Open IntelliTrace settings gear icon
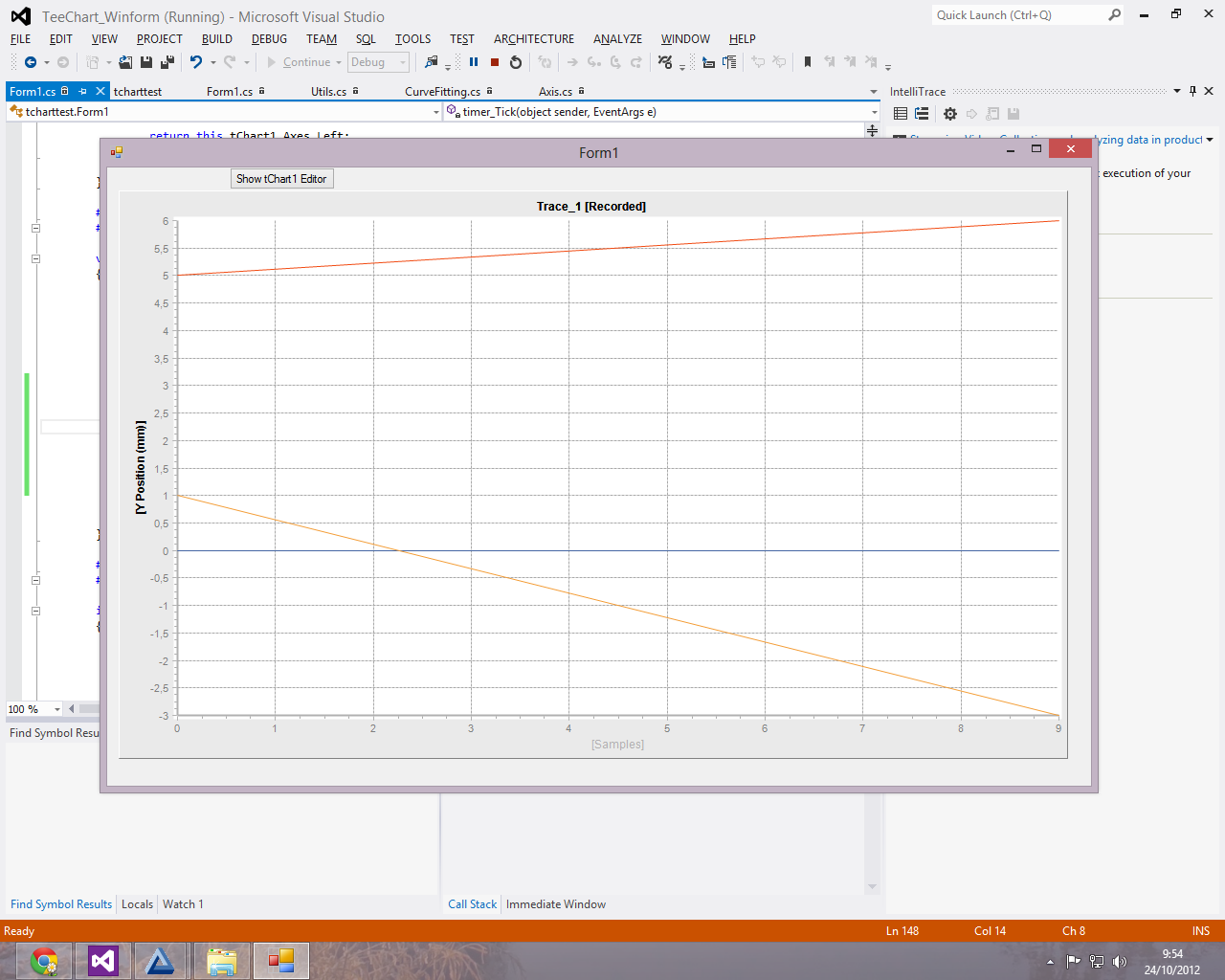This screenshot has width=1225, height=980. pos(949,114)
